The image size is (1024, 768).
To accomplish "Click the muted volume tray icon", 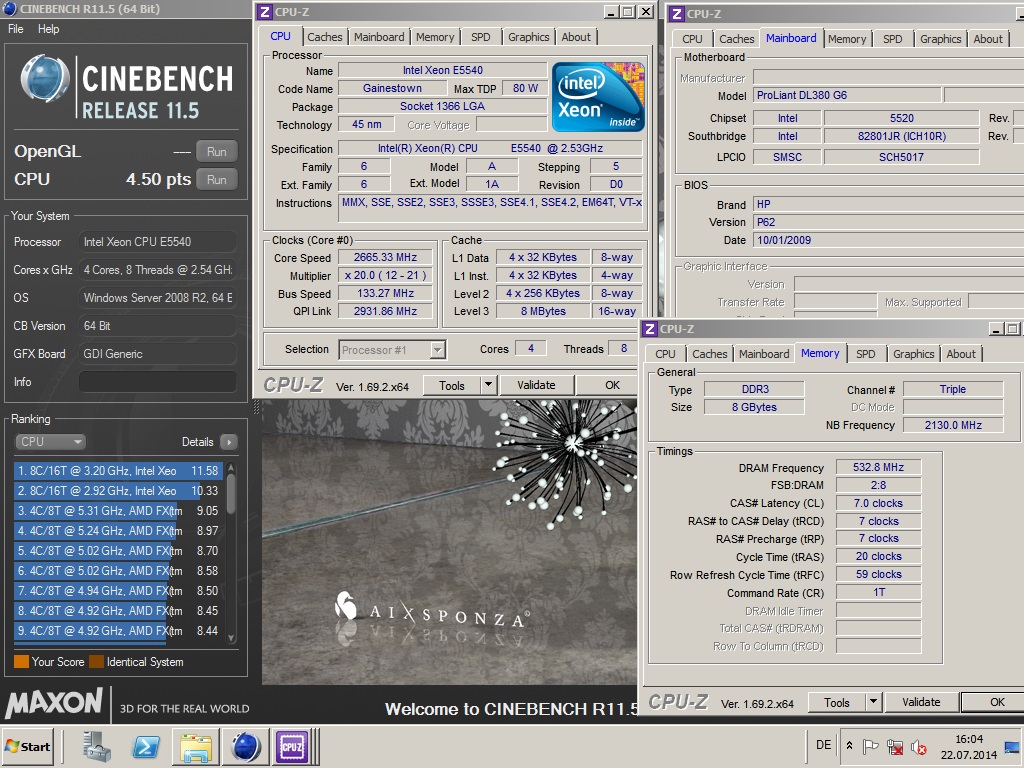I will click(x=919, y=746).
